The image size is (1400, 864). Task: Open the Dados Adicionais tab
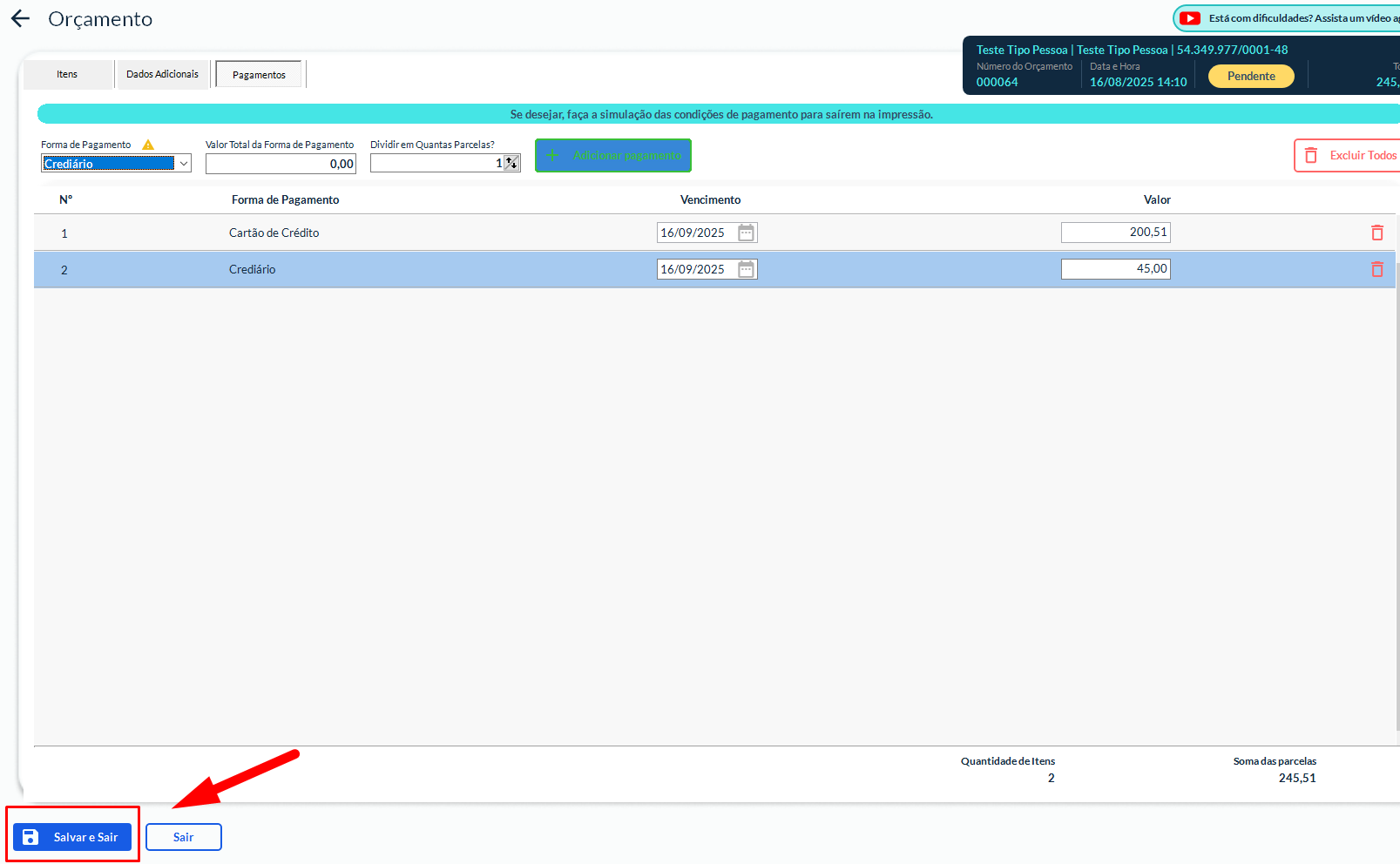coord(162,75)
